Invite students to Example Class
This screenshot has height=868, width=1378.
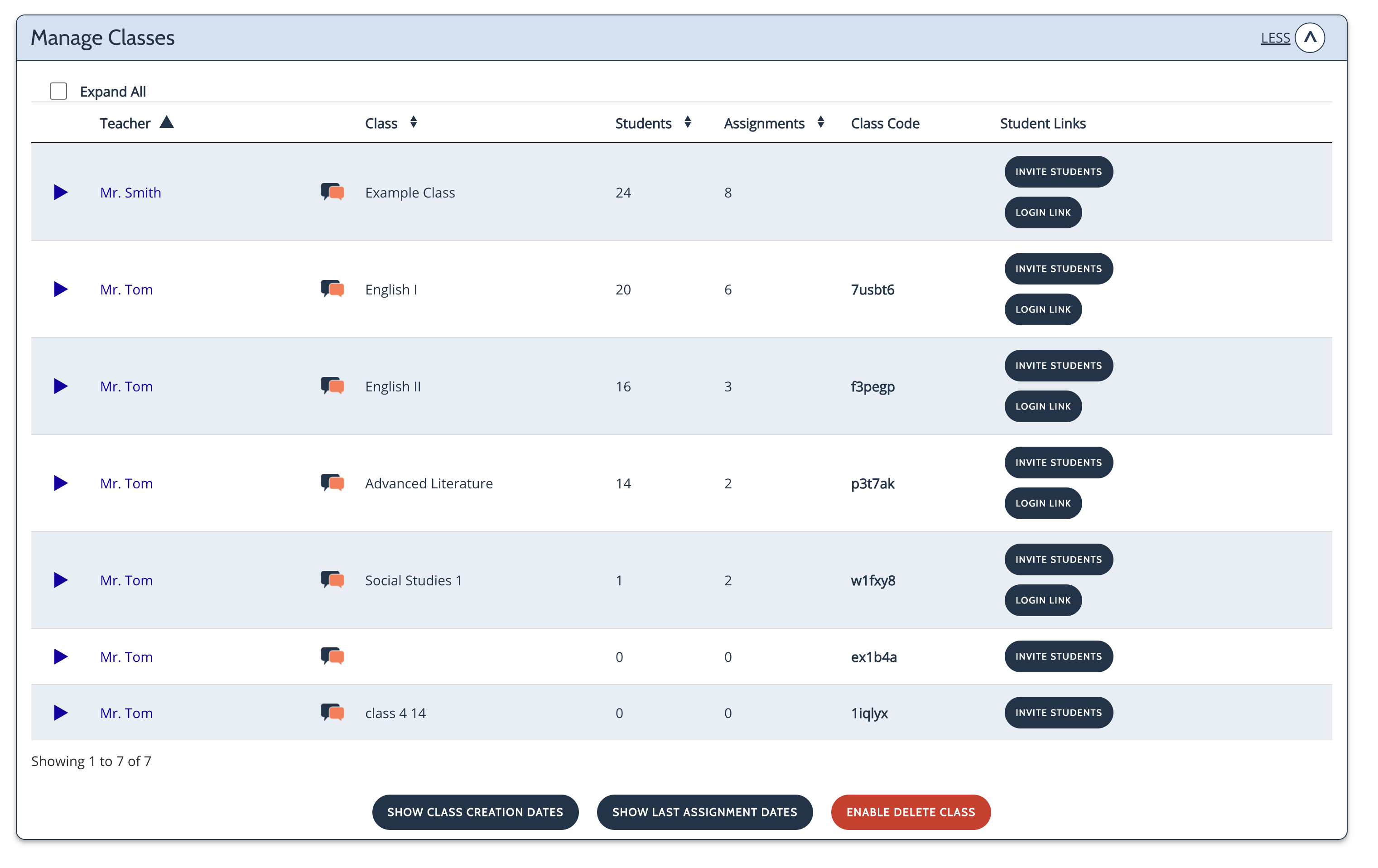pos(1058,172)
